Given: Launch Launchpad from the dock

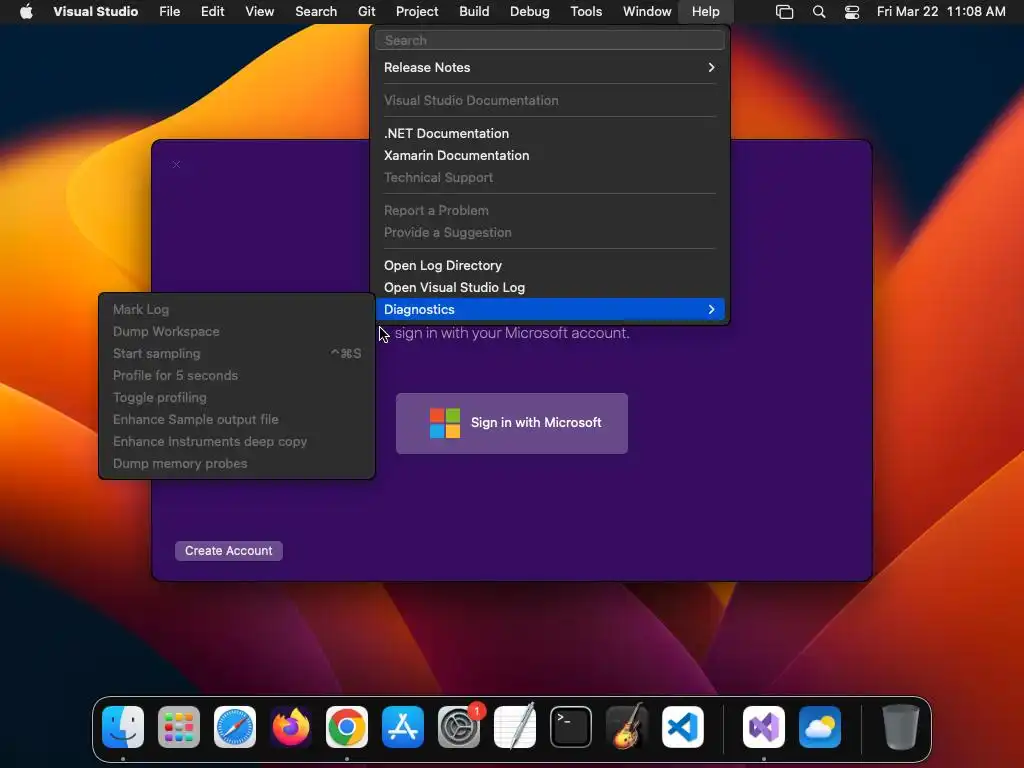Looking at the screenshot, I should [x=179, y=727].
